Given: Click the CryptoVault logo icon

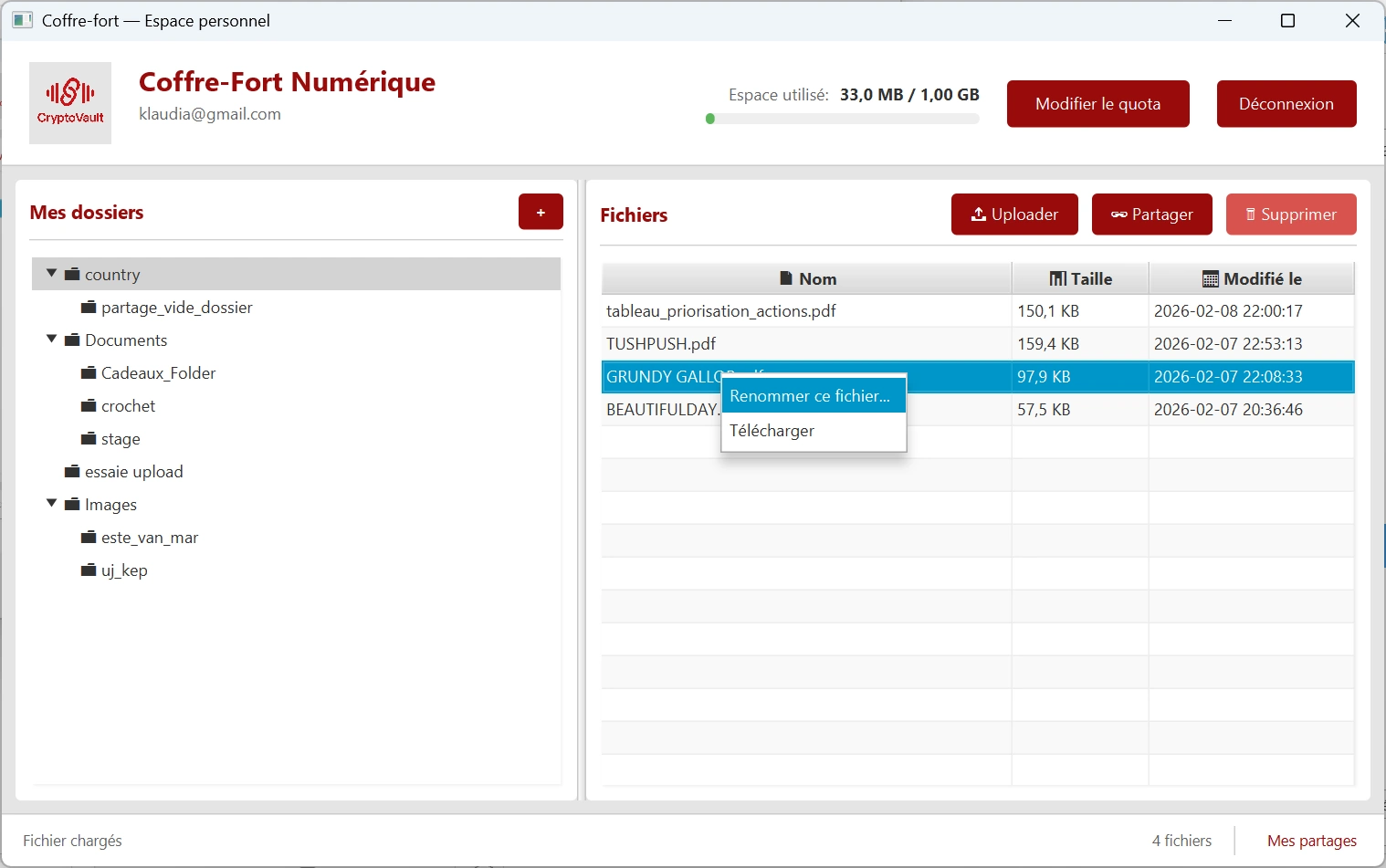Looking at the screenshot, I should [69, 101].
